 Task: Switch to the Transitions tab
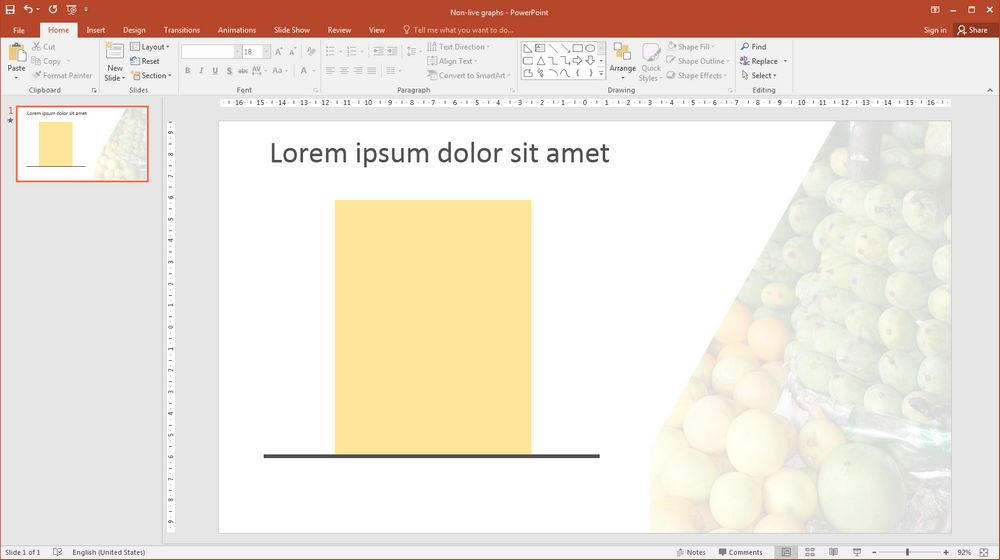click(x=182, y=30)
